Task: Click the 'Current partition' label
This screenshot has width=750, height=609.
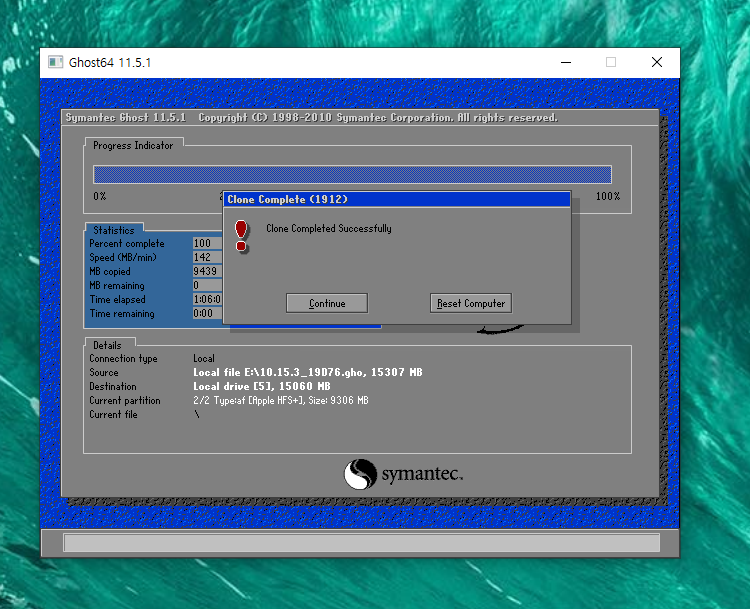Action: 125,400
